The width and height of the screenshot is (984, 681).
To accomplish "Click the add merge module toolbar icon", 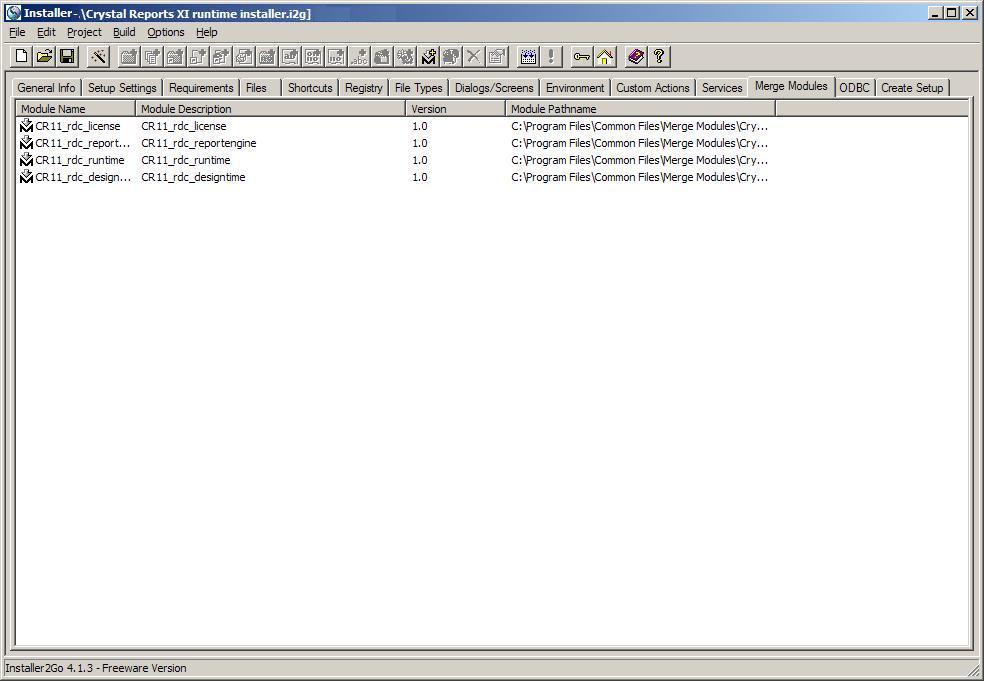I will pos(428,57).
